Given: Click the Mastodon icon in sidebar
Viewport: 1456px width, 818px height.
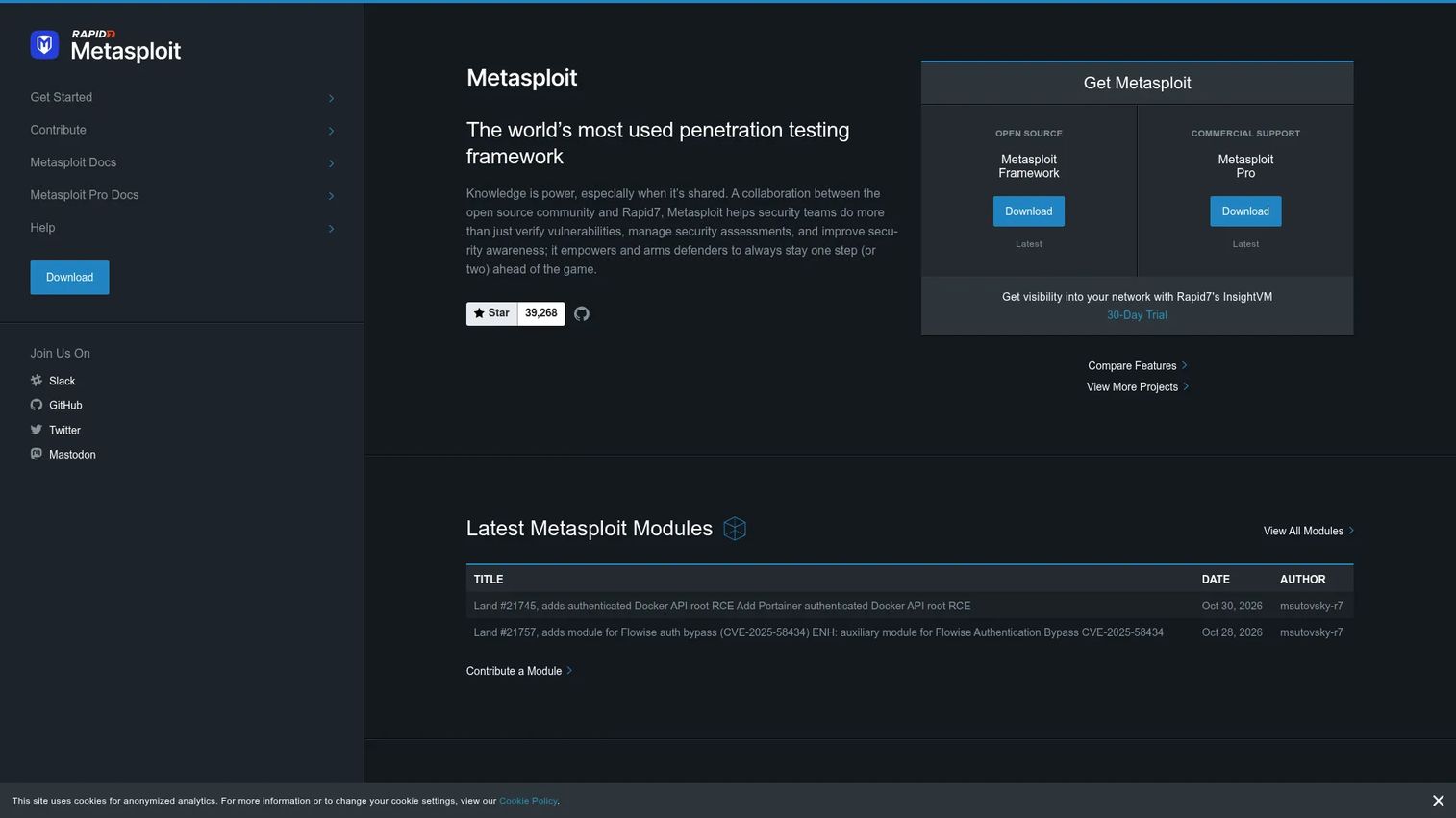Looking at the screenshot, I should 37,454.
